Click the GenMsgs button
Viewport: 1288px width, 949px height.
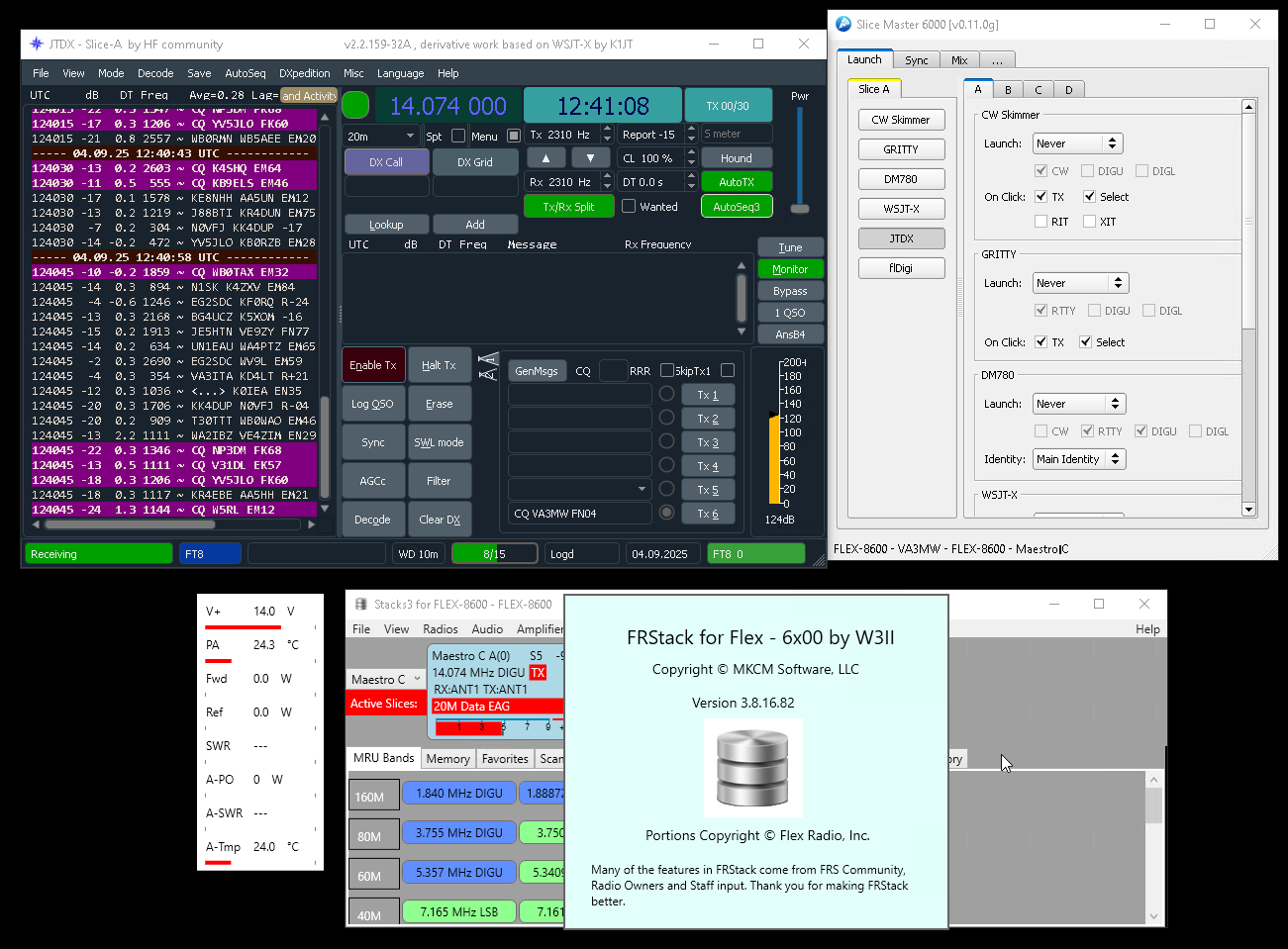(x=536, y=371)
